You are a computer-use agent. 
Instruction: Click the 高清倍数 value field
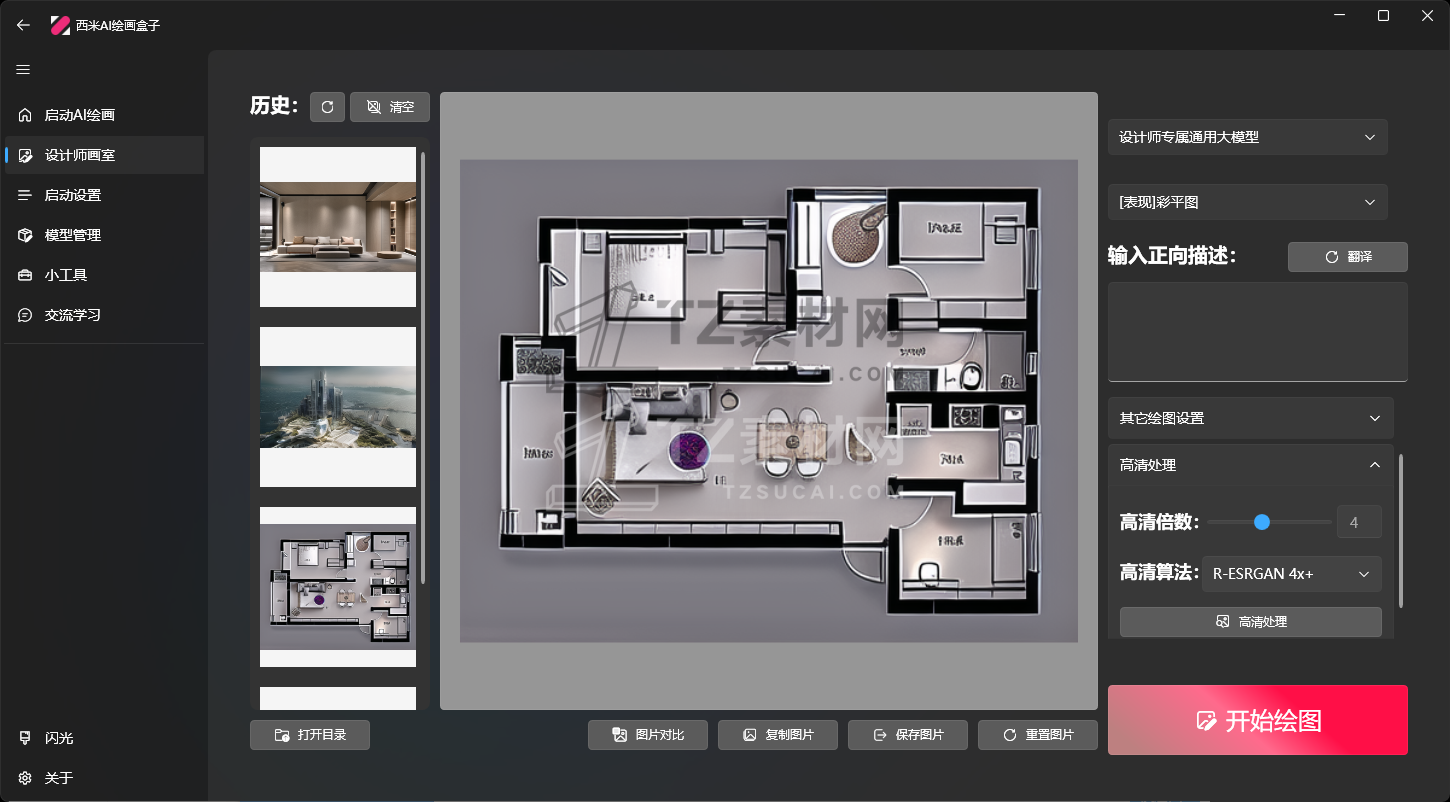click(1359, 522)
